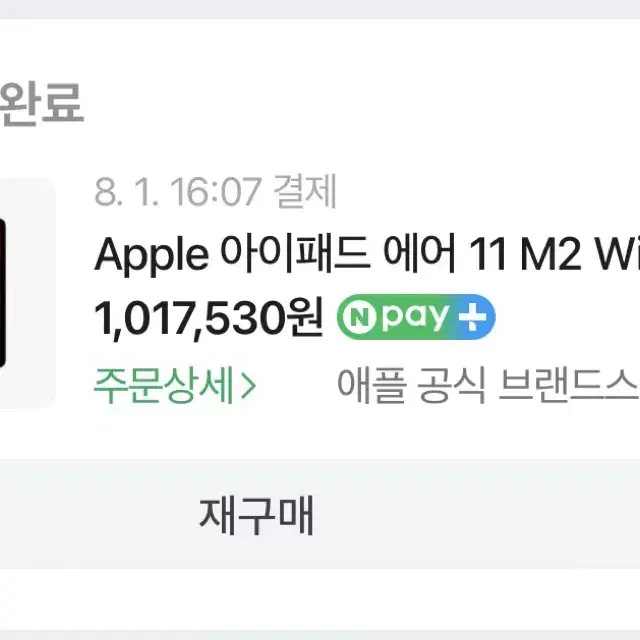Screen dimensions: 640x640
Task: Click the 완료 status heading
Action: (x=41, y=103)
